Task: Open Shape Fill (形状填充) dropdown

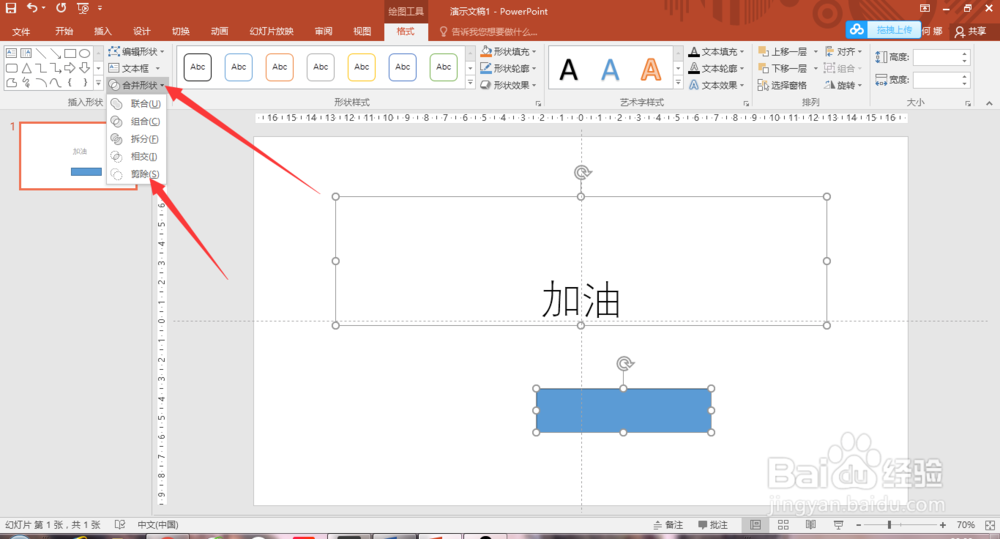Action: 508,52
